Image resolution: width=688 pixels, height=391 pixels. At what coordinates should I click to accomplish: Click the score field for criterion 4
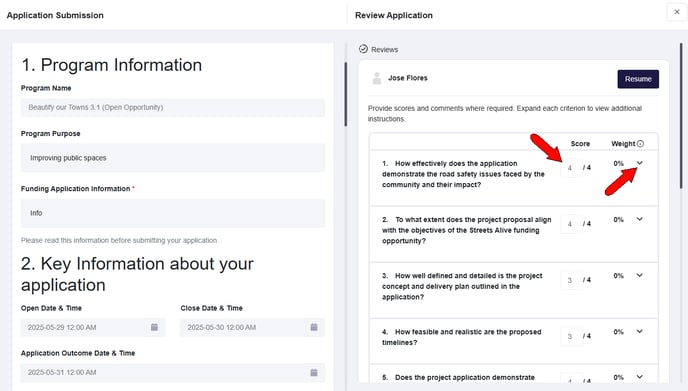(571, 336)
